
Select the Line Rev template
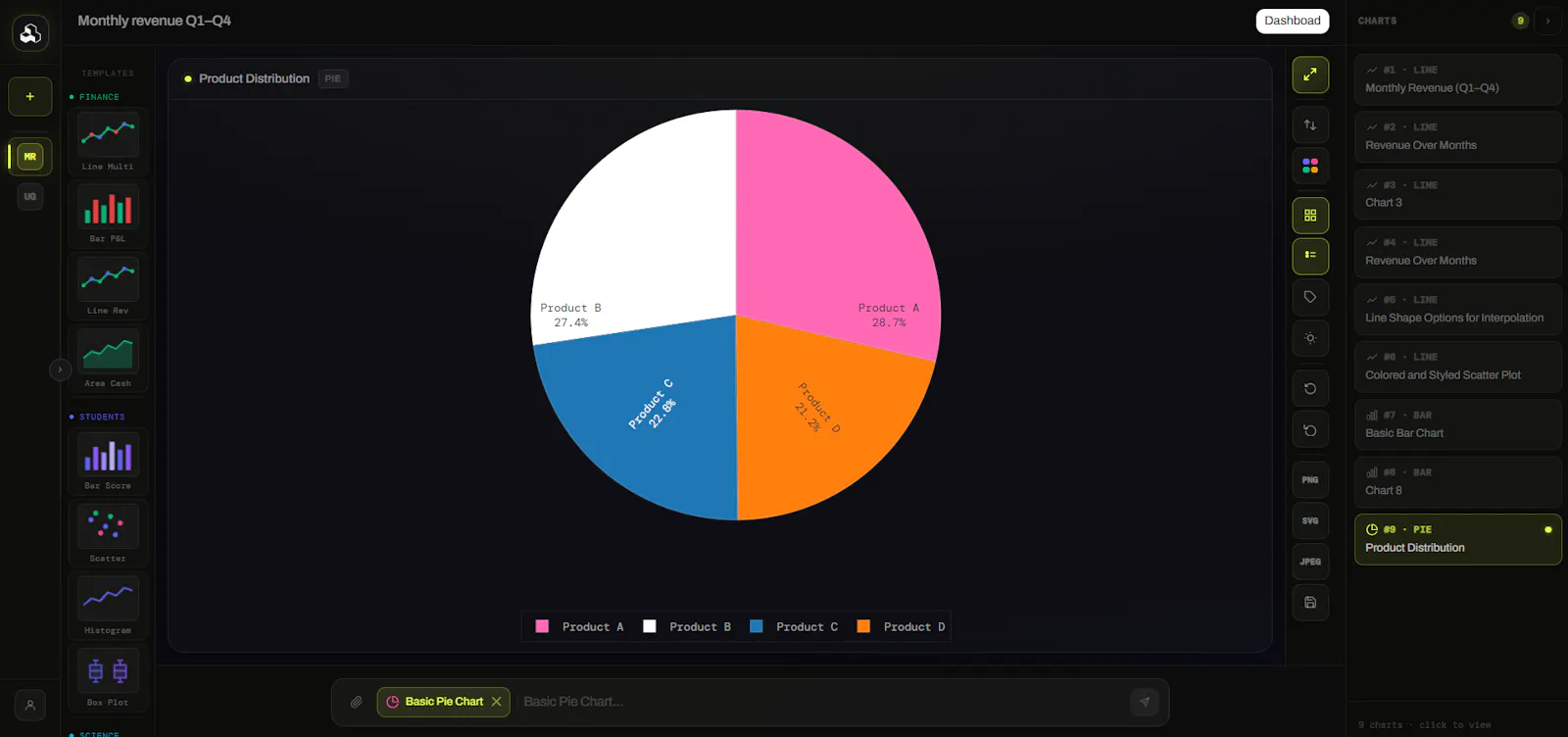[108, 286]
